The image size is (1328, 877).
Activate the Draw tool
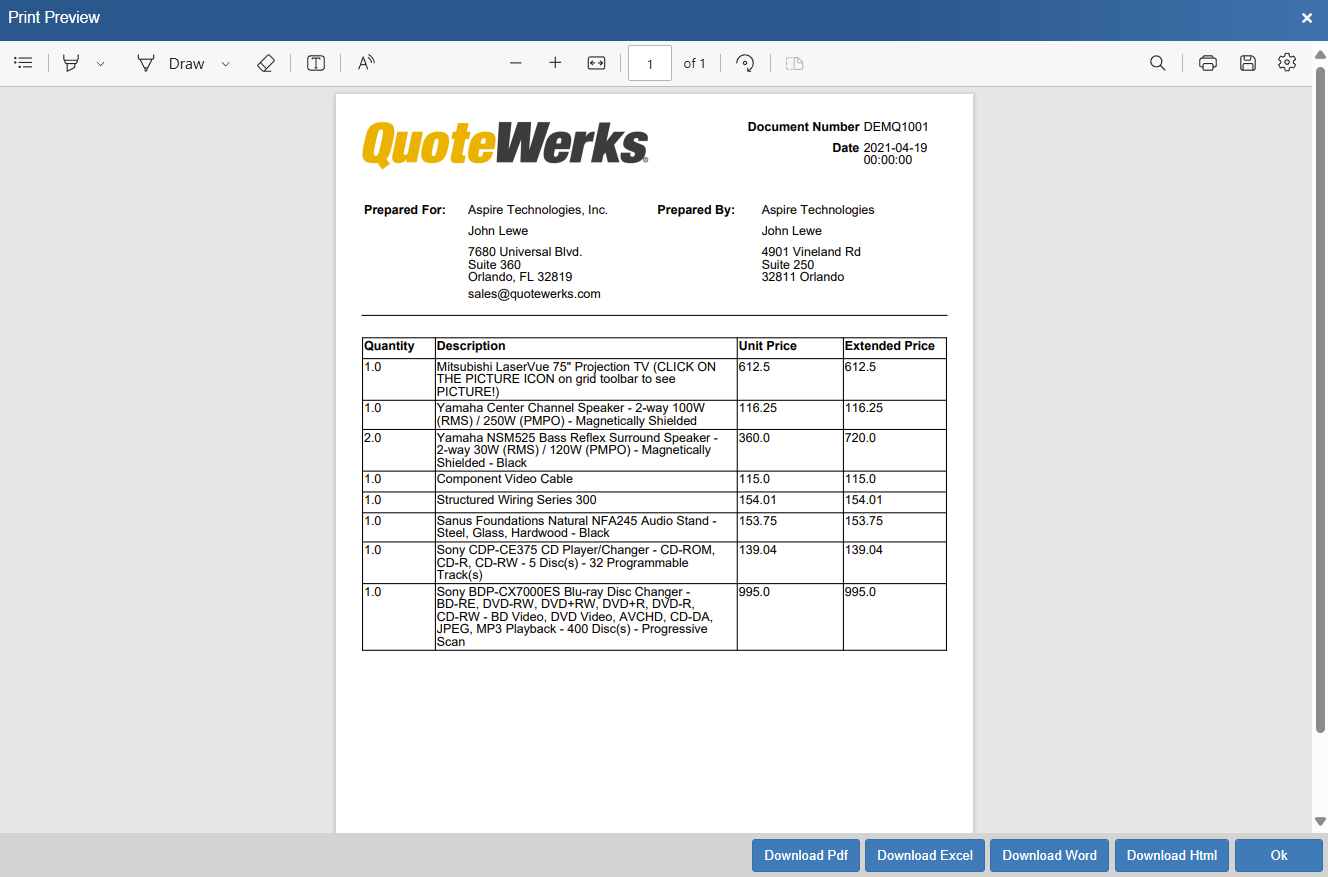click(171, 63)
